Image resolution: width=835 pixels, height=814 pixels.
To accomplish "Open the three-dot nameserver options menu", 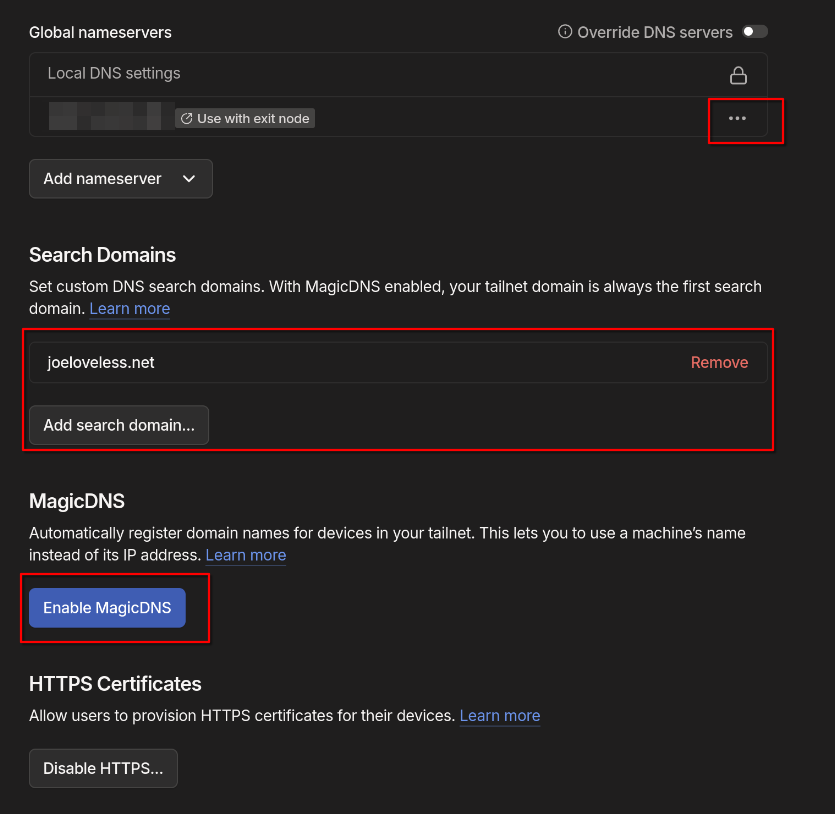I will 738,118.
